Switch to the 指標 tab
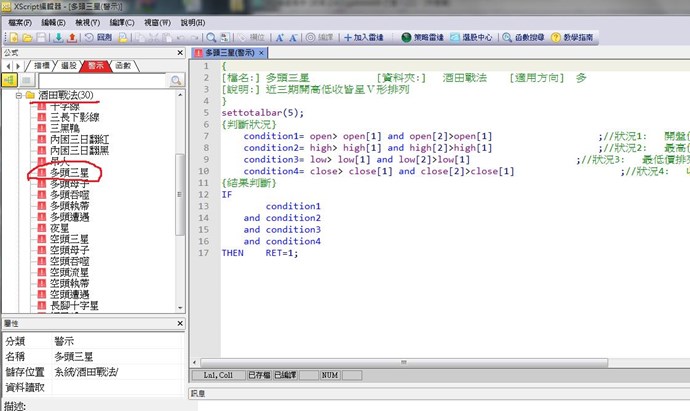Screen dimensions: 690x411 click(x=43, y=65)
